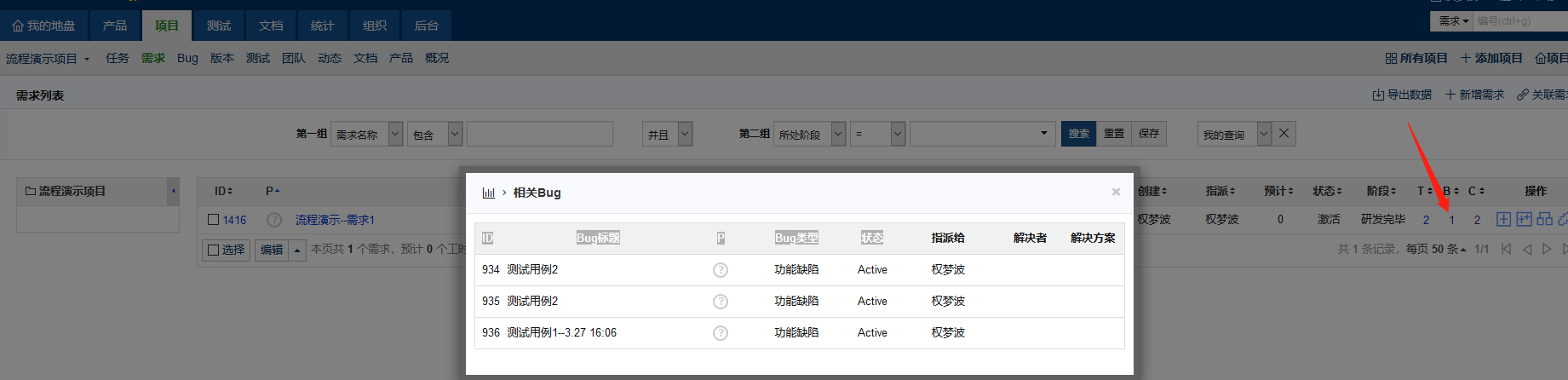Sort by 阶段 column header

click(1381, 191)
